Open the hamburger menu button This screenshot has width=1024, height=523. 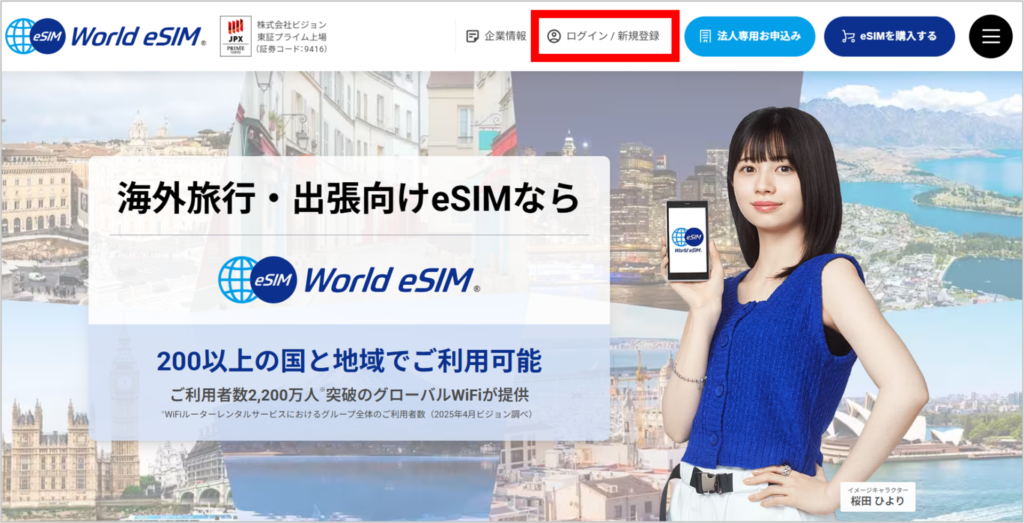tap(991, 36)
